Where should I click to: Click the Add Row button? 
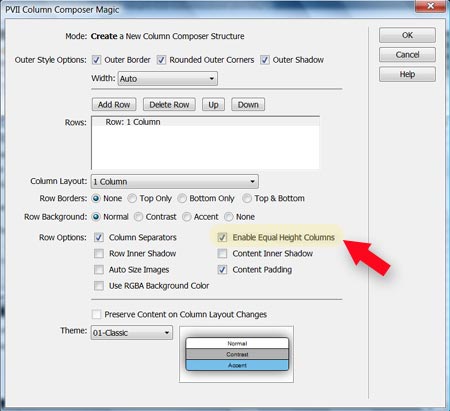click(114, 105)
